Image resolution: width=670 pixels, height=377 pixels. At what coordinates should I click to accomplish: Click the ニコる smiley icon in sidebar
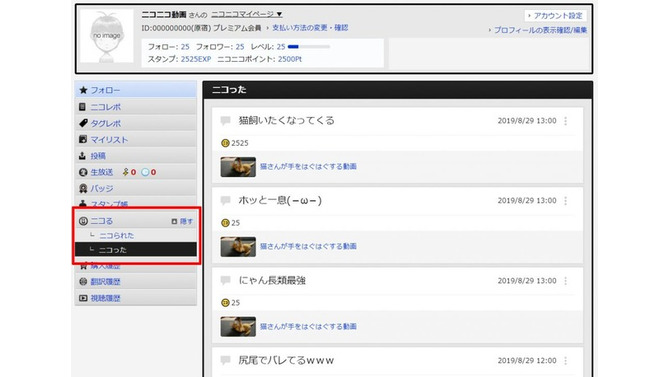click(x=83, y=221)
